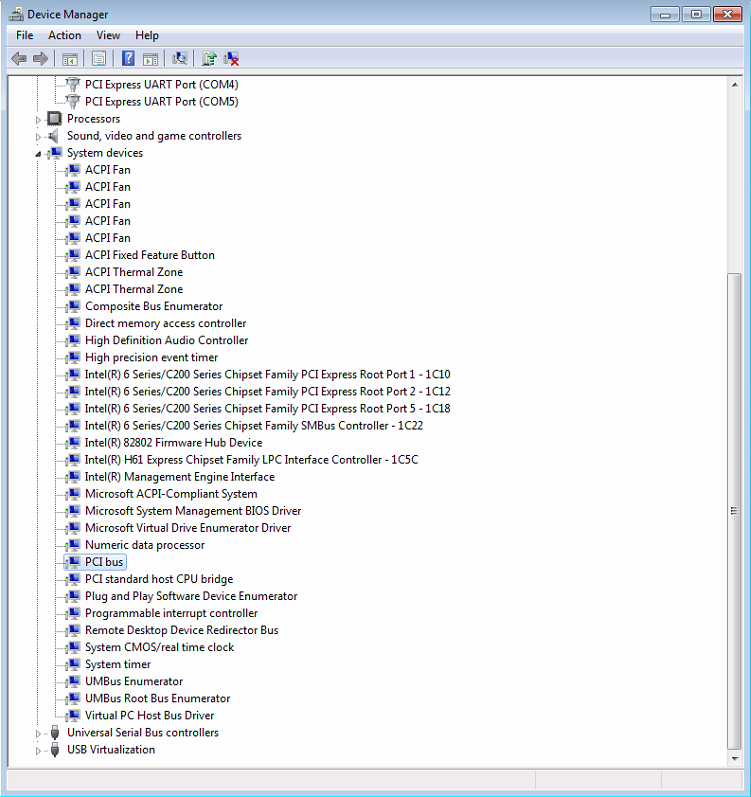
Task: Select PCI Express UART Port (COM4)
Action: (x=161, y=85)
